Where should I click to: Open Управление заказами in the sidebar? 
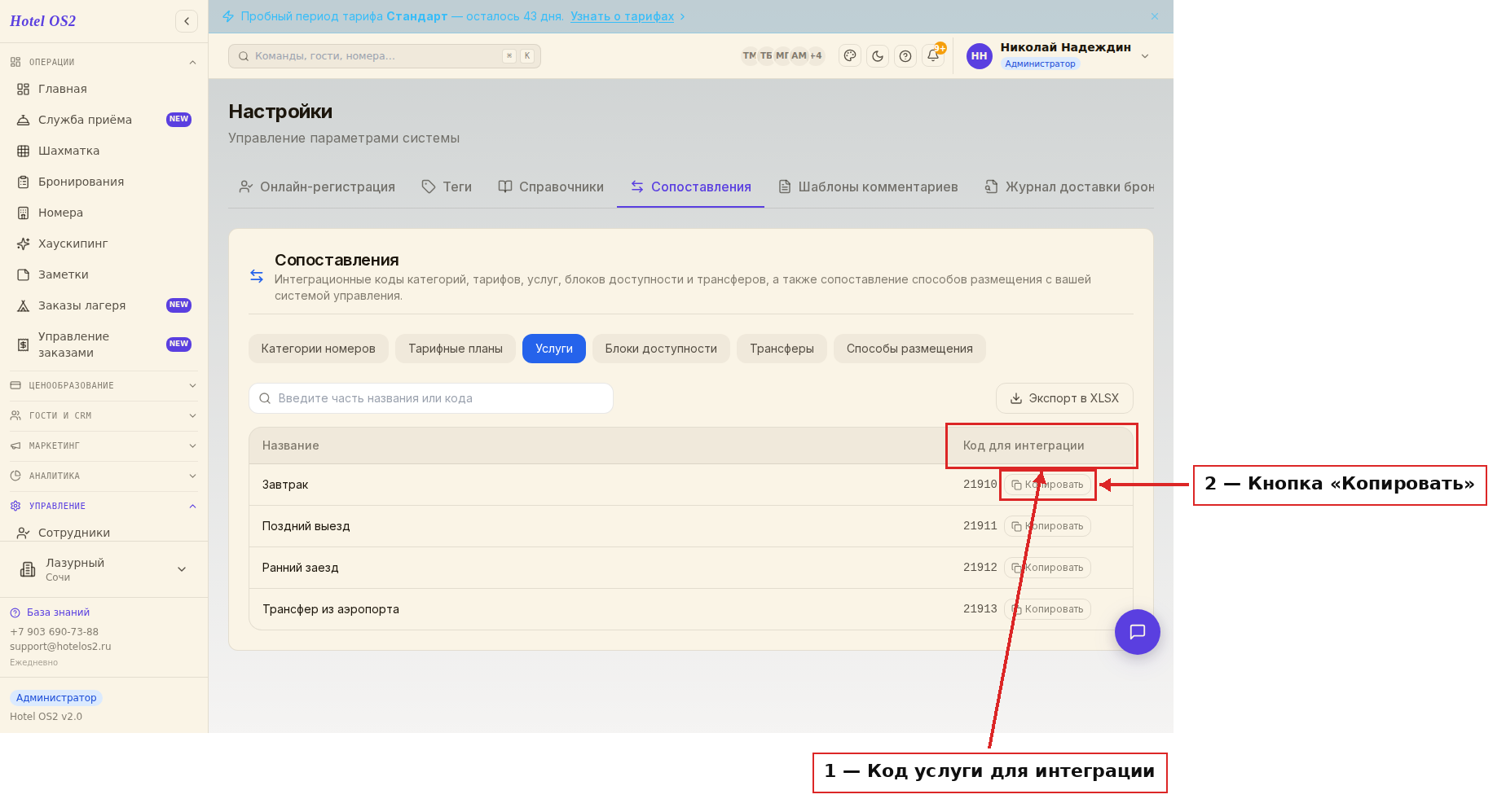pyautogui.click(x=103, y=345)
